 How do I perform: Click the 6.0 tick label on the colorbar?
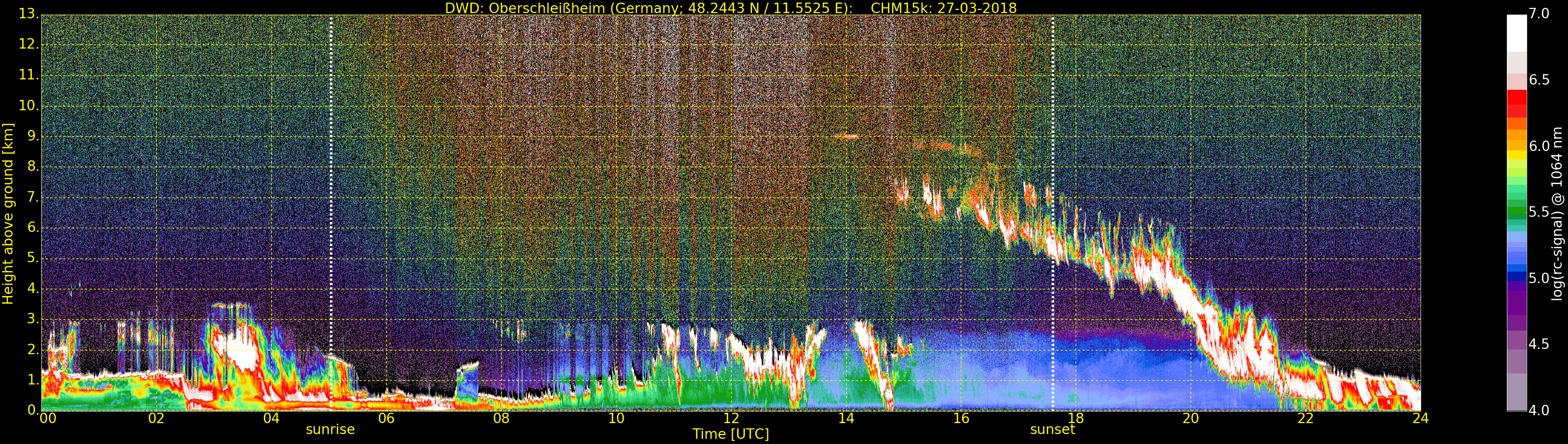[1539, 146]
